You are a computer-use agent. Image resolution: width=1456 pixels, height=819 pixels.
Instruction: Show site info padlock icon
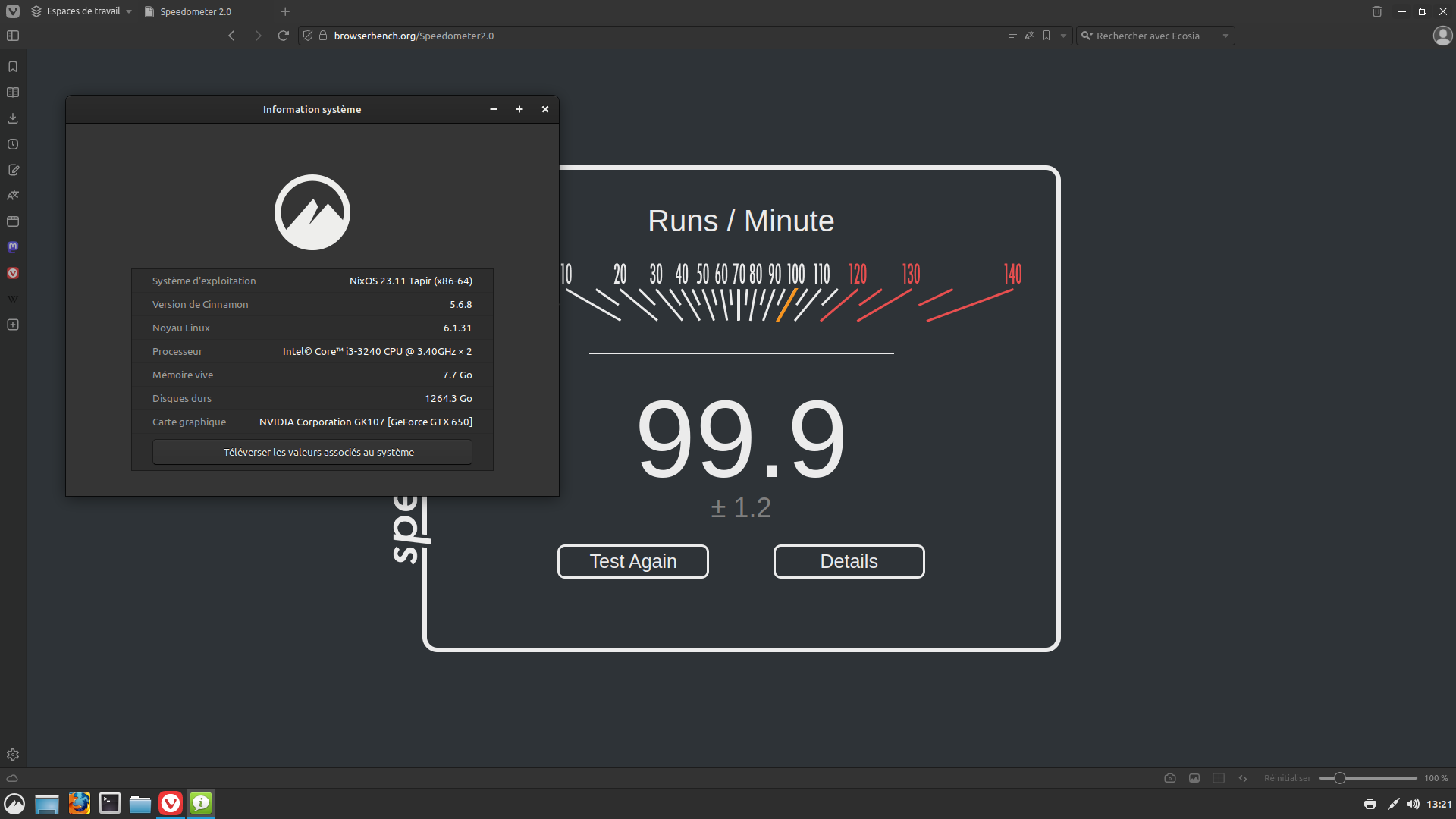point(323,36)
